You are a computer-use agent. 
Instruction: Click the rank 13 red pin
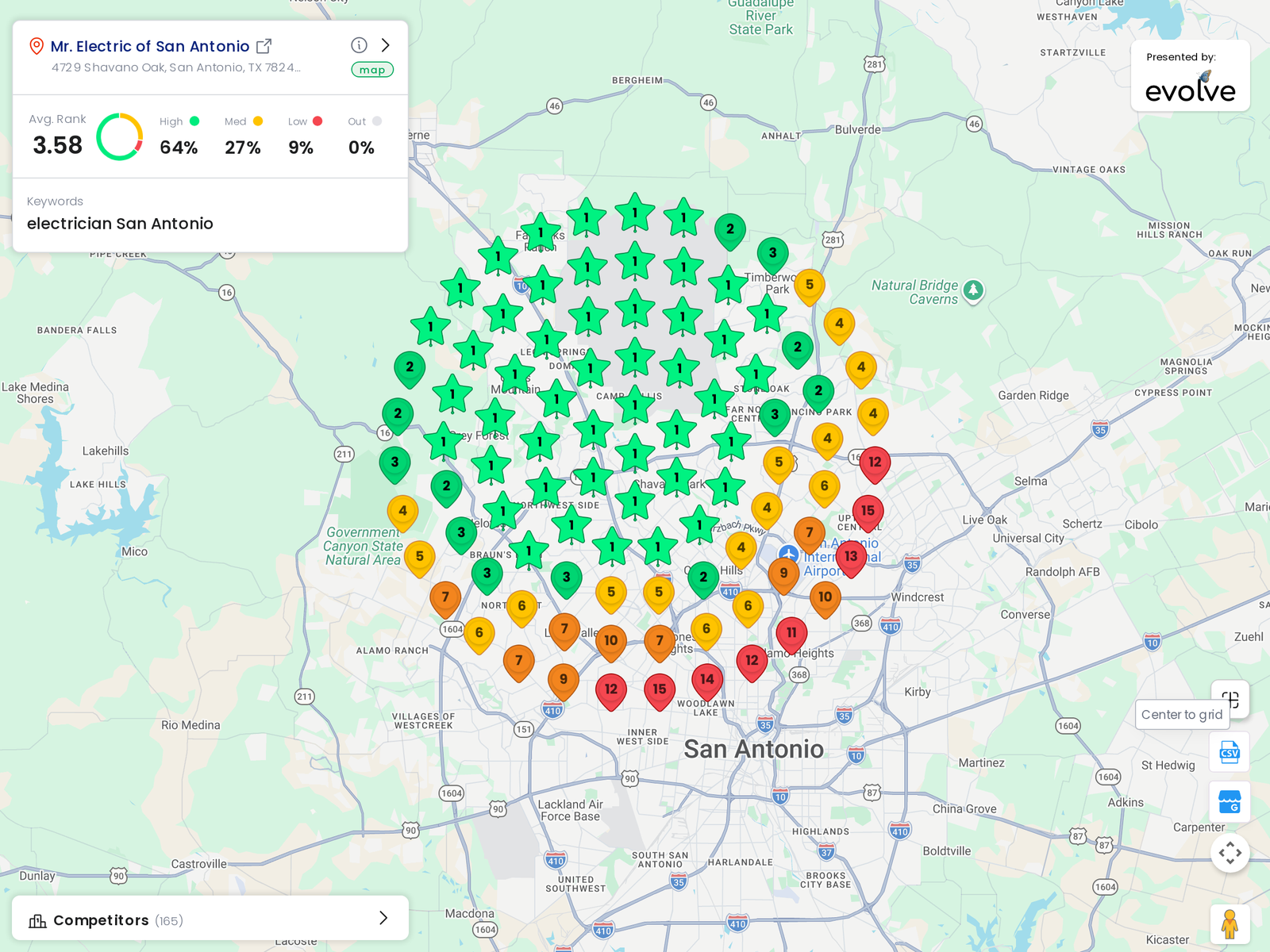tap(851, 559)
